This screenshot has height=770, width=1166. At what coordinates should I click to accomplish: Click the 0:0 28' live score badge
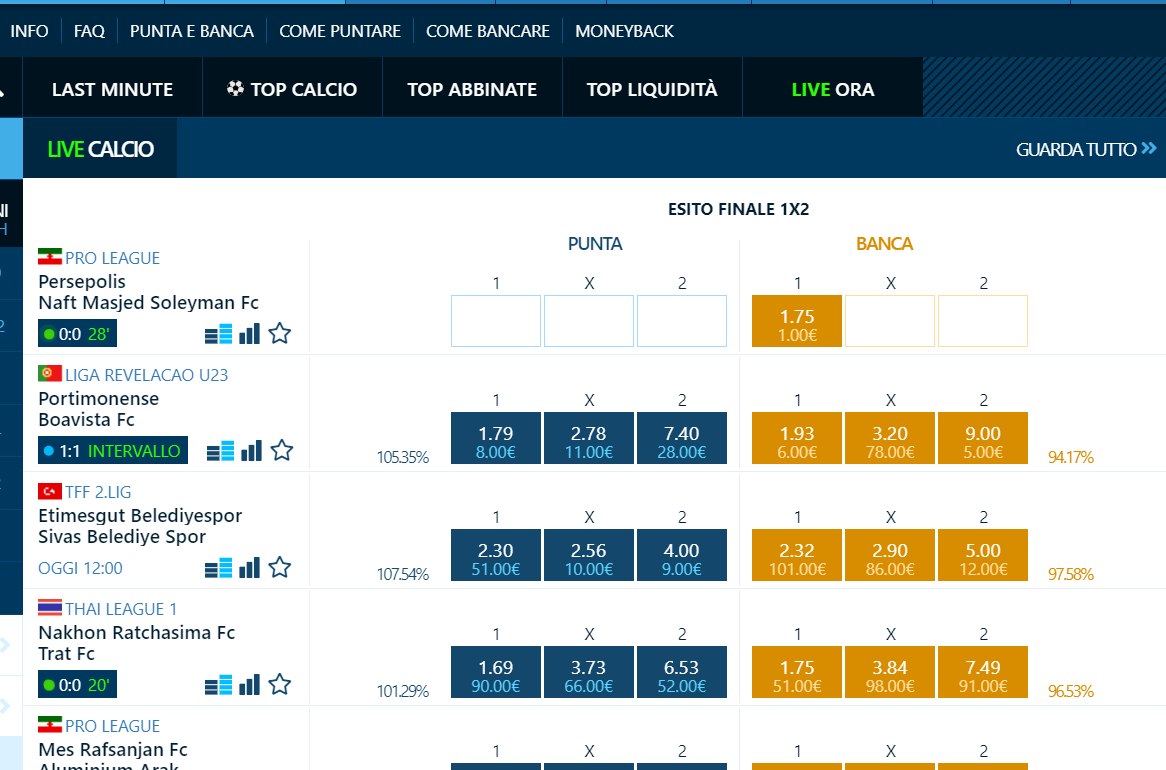coord(77,334)
